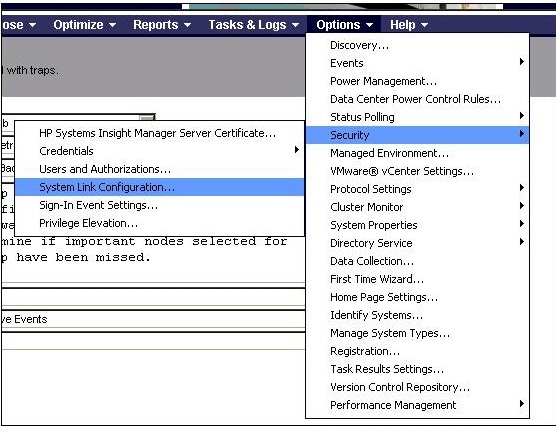Select Data Collection... from Options
Image resolution: width=556 pixels, height=426 pixels.
[417, 261]
